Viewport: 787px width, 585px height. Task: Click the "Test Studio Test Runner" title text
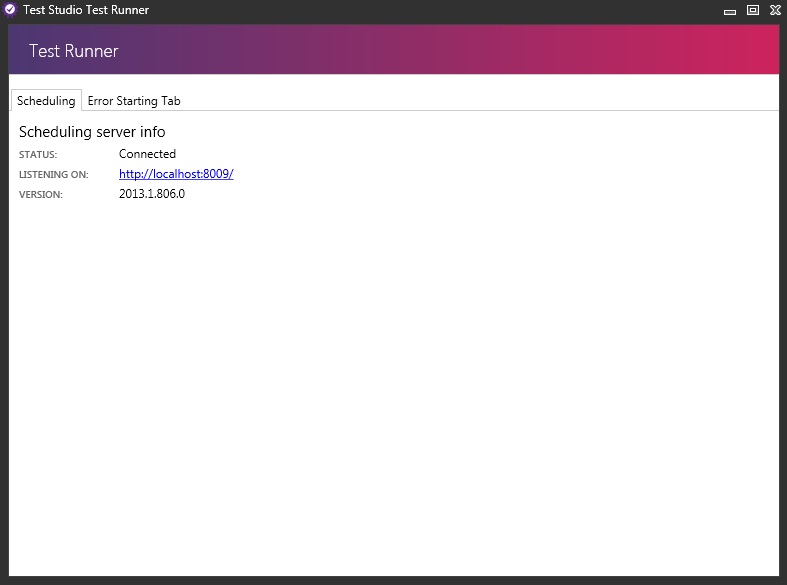(86, 10)
